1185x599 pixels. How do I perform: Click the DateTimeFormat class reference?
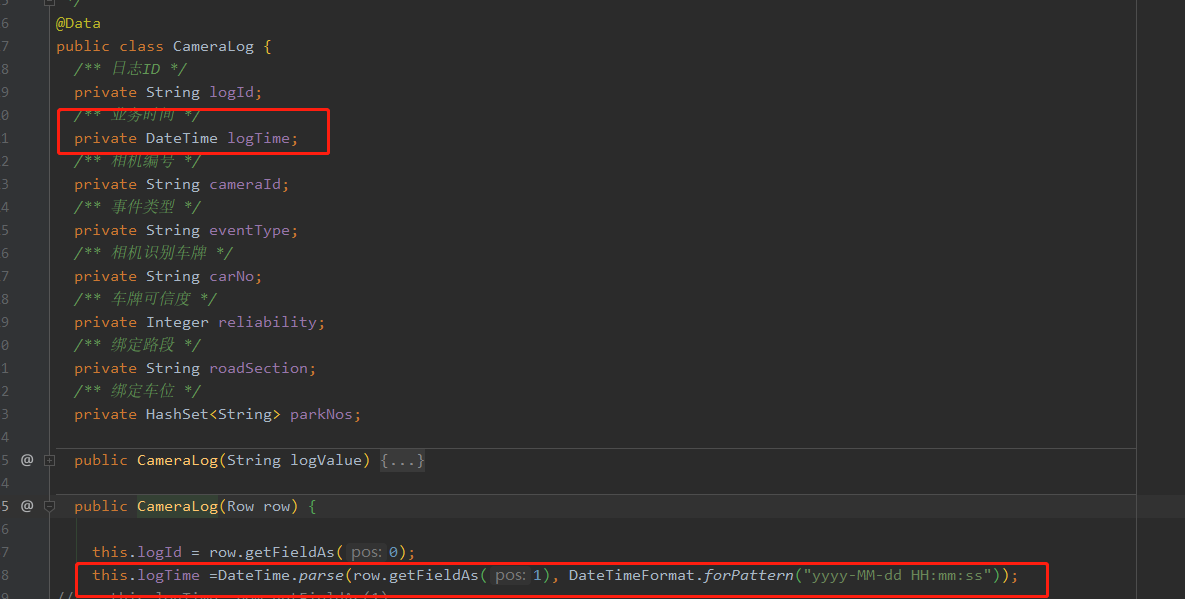[x=631, y=576]
